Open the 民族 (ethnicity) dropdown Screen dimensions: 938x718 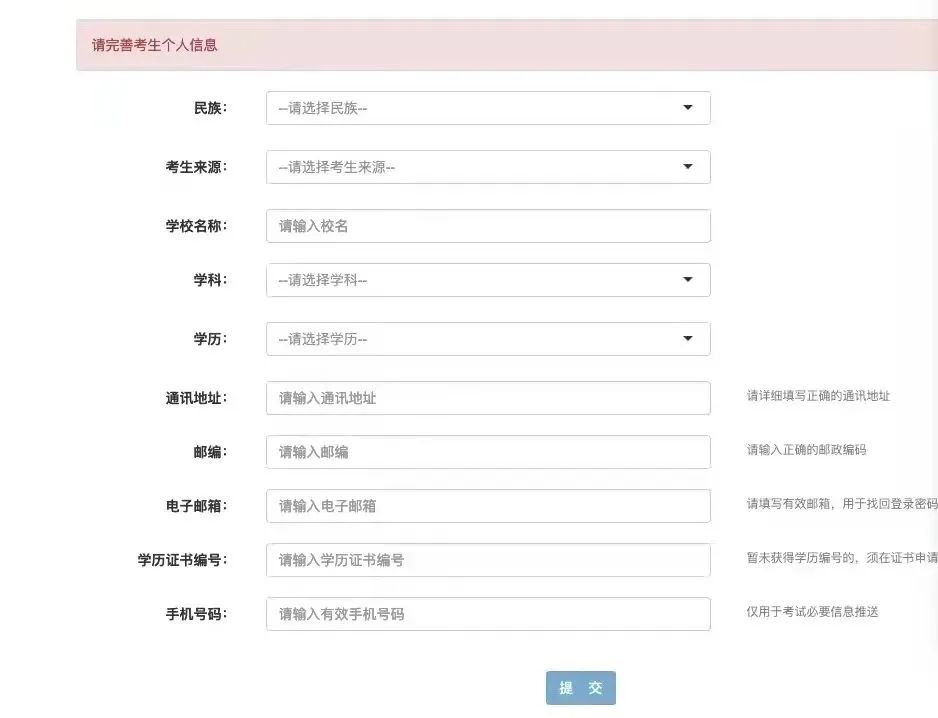487,107
